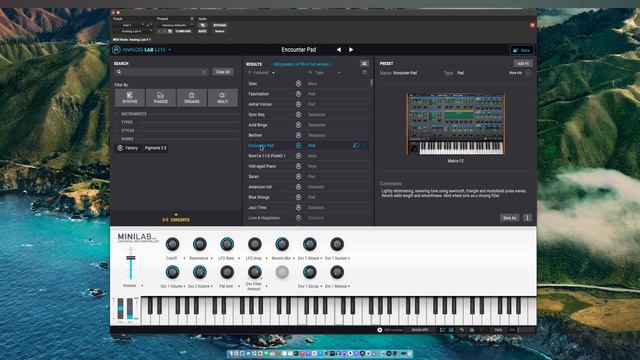
Task: Toggle the Bypass button in plugin header
Action: tap(220, 25)
